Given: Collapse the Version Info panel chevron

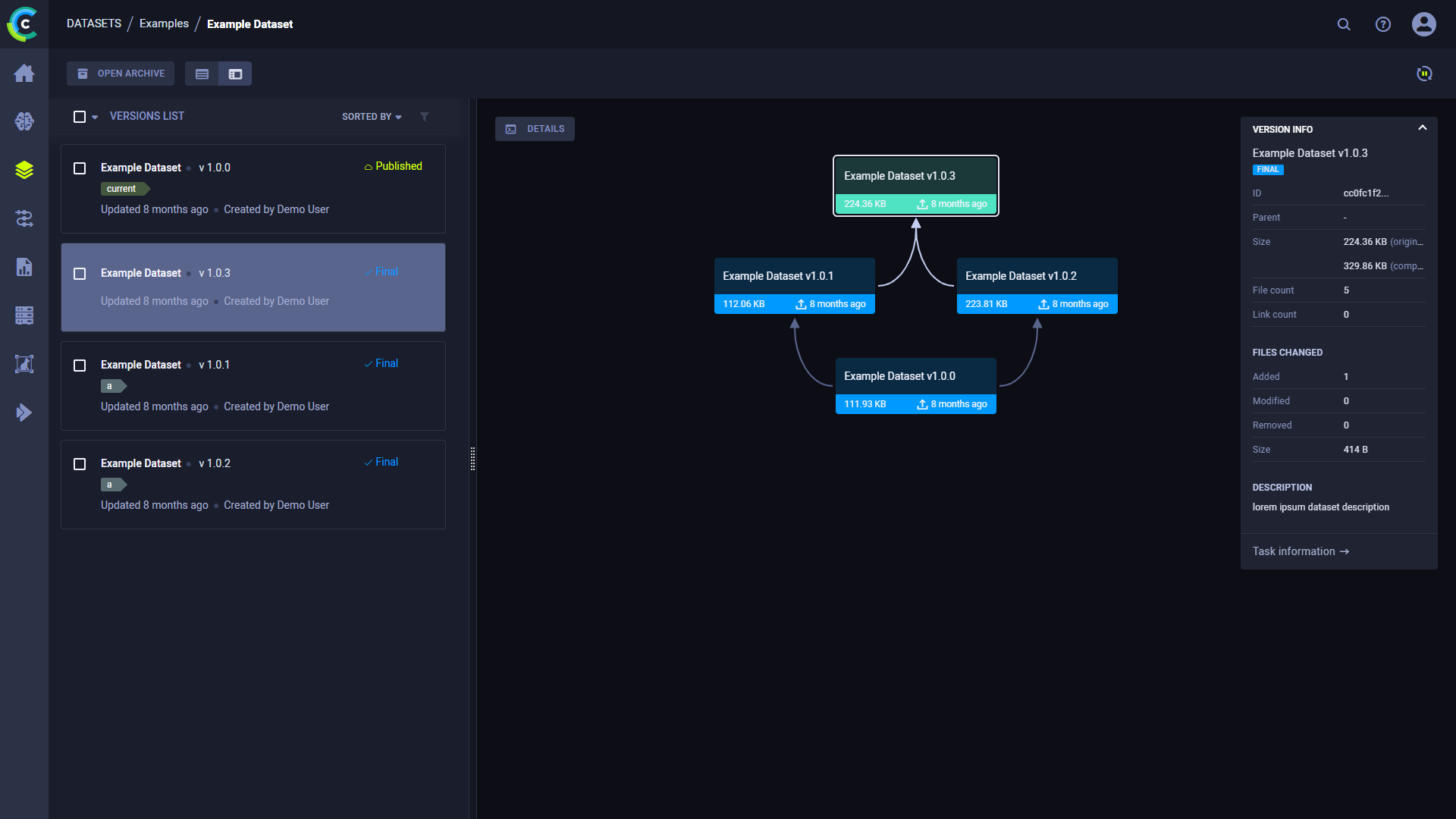Looking at the screenshot, I should pyautogui.click(x=1423, y=128).
